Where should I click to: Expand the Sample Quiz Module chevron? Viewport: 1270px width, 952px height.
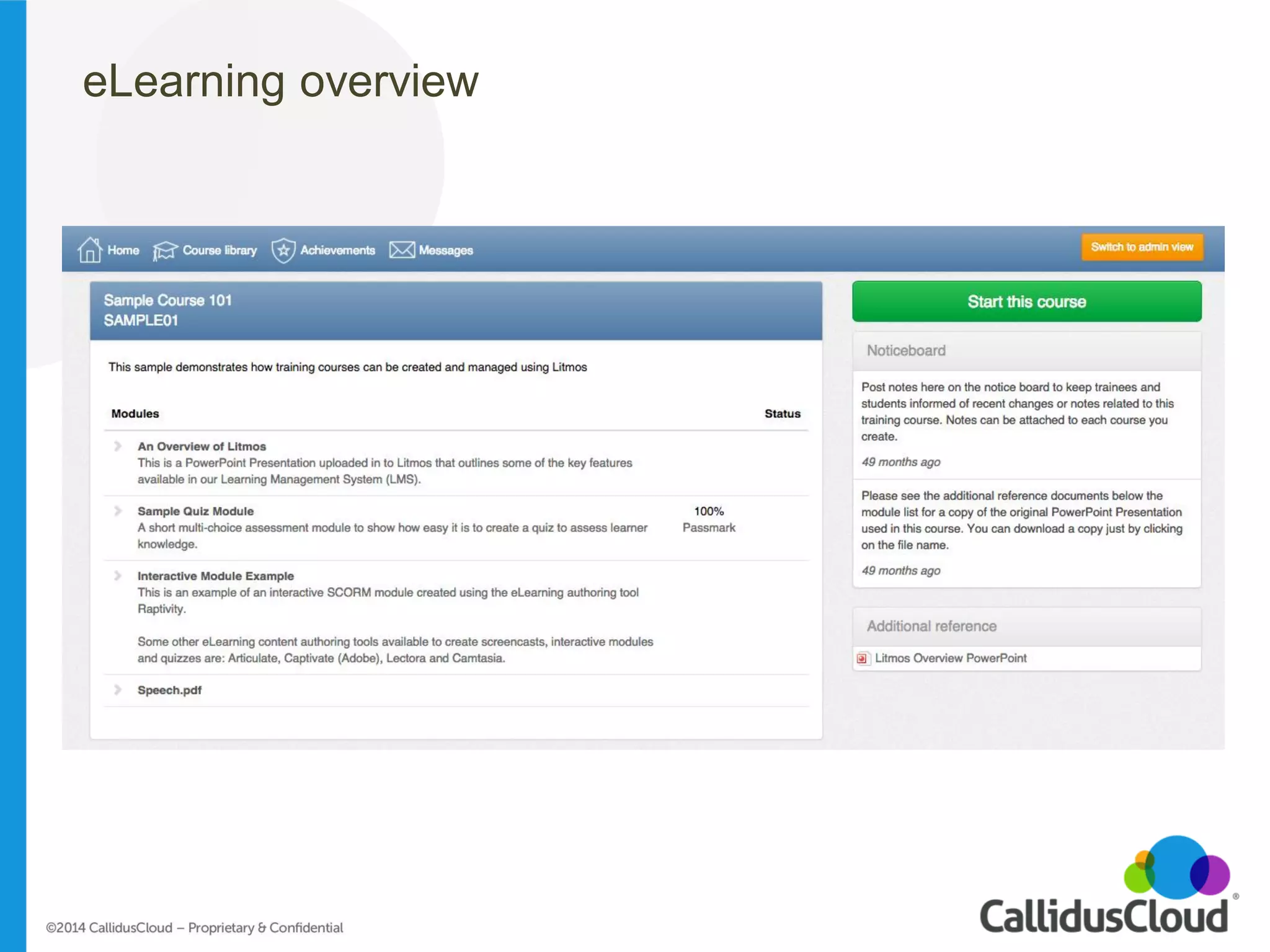(x=118, y=511)
